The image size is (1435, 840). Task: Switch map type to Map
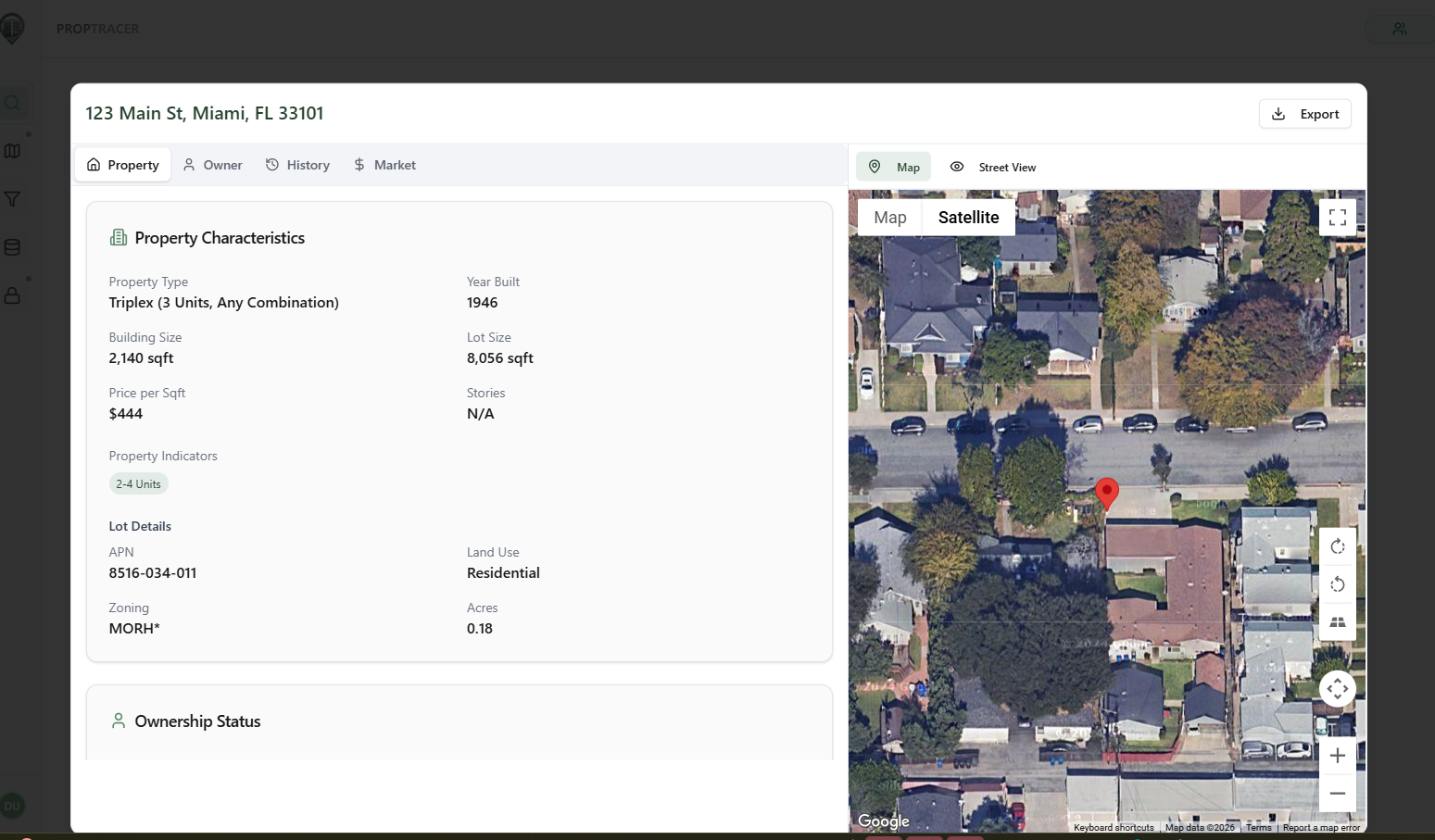click(890, 218)
